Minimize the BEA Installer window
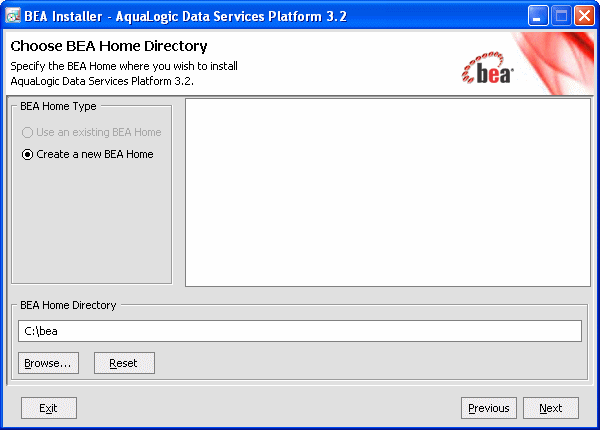This screenshot has width=600, height=430. point(538,16)
